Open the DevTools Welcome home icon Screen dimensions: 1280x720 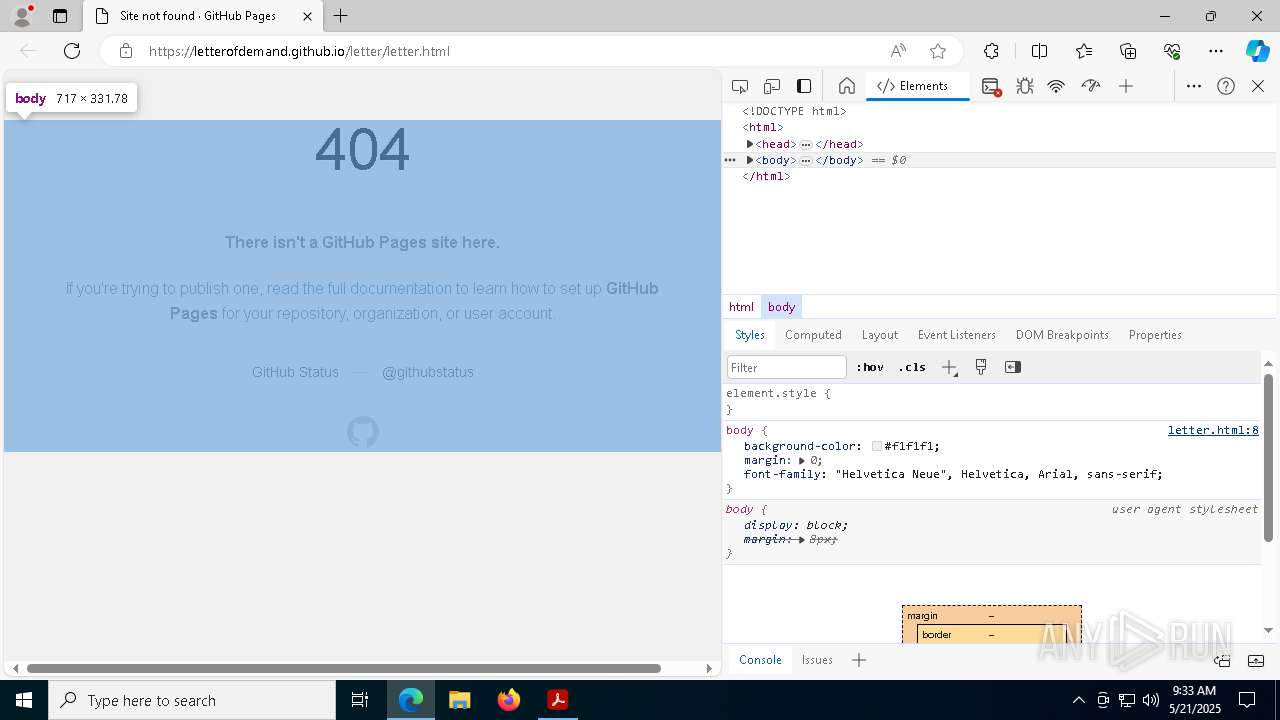point(847,86)
